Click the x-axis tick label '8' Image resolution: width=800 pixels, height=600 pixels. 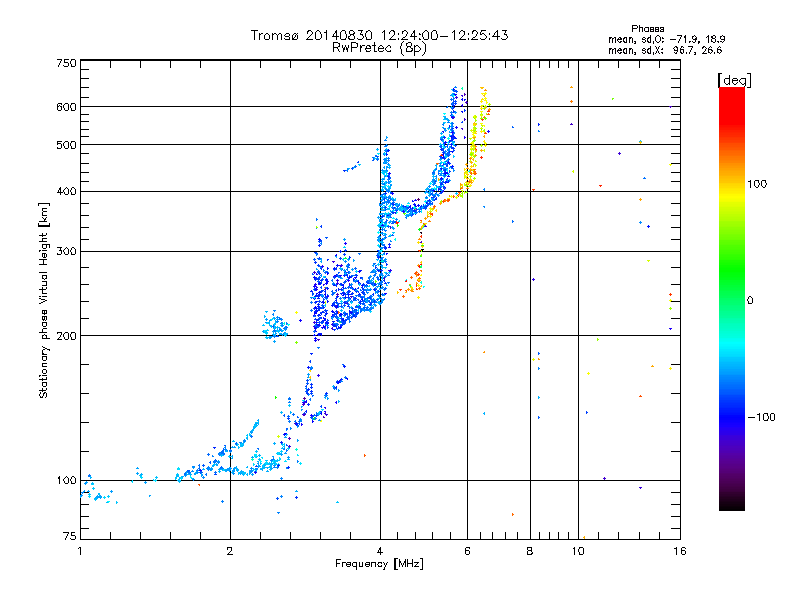tap(530, 551)
